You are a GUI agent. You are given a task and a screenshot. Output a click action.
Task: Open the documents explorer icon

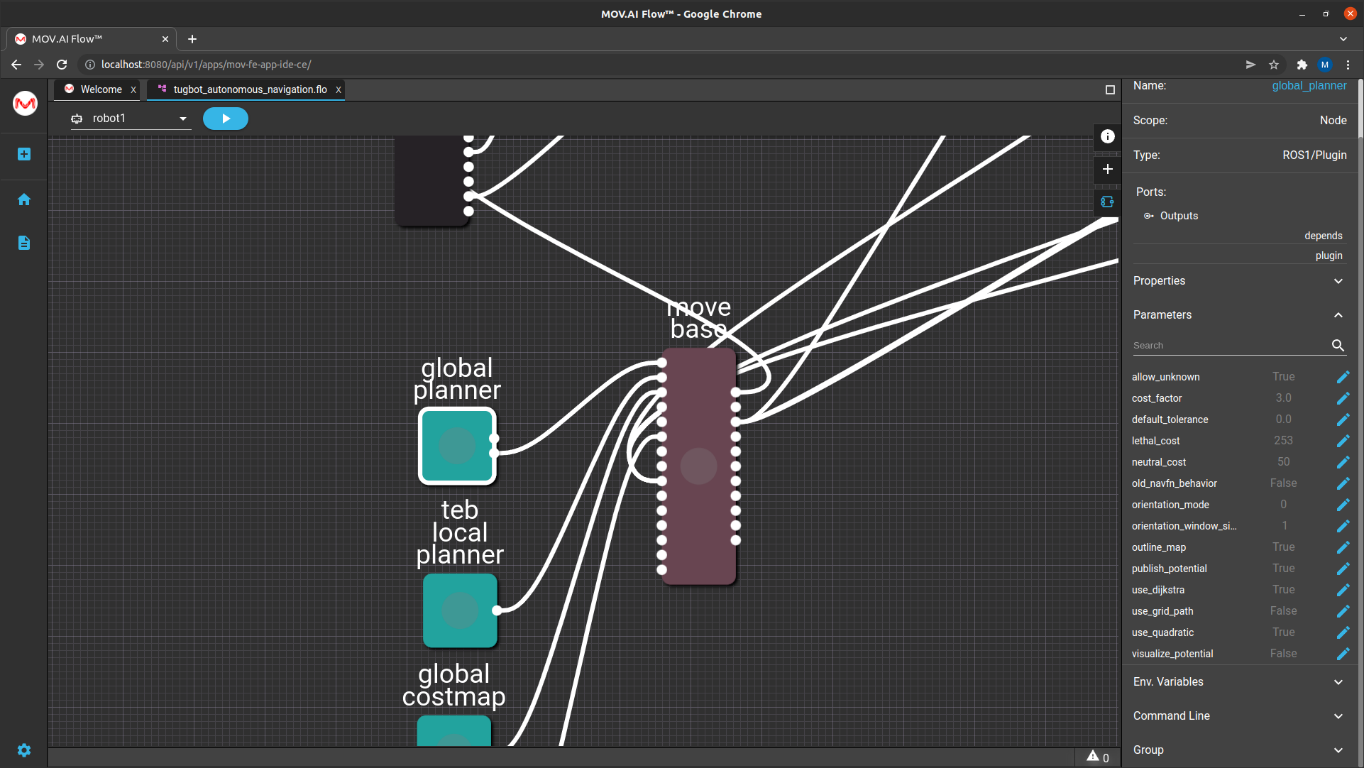click(x=24, y=243)
